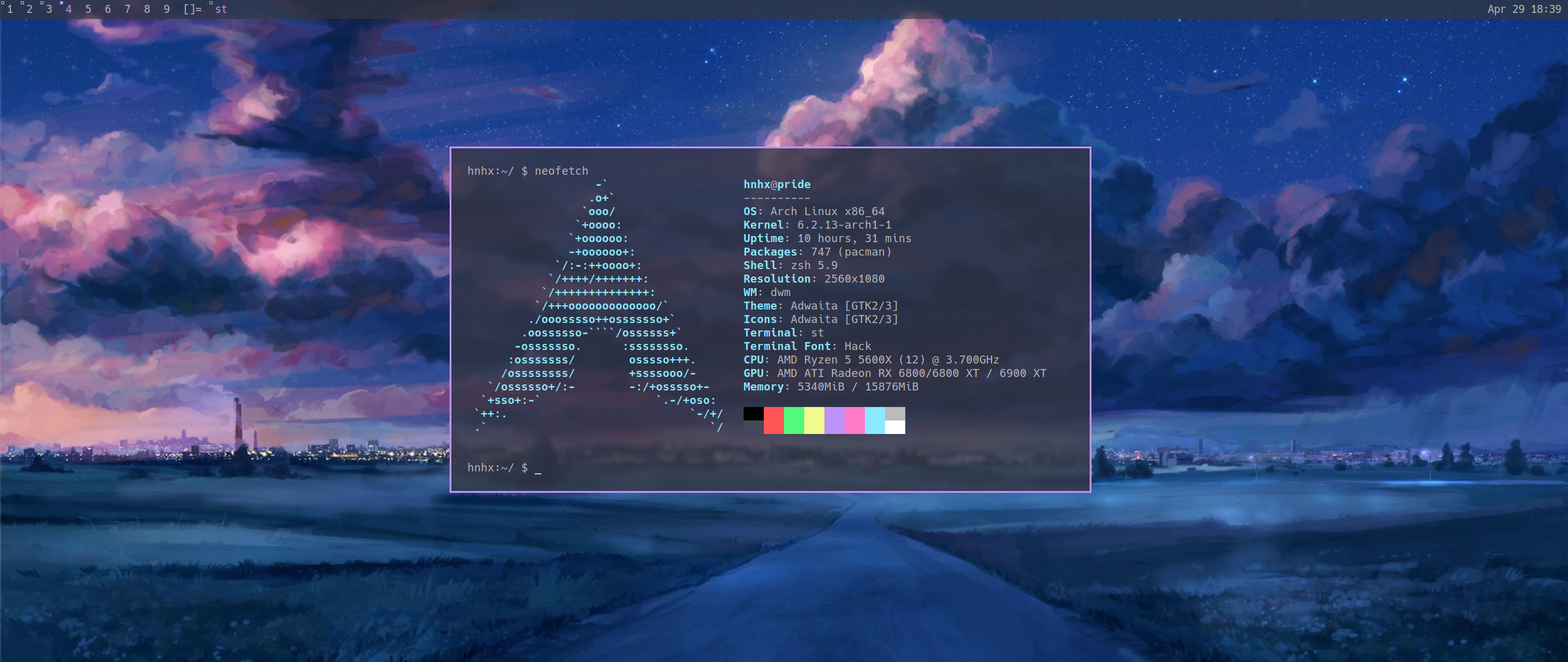Switch to dwm tag 3

(49, 9)
